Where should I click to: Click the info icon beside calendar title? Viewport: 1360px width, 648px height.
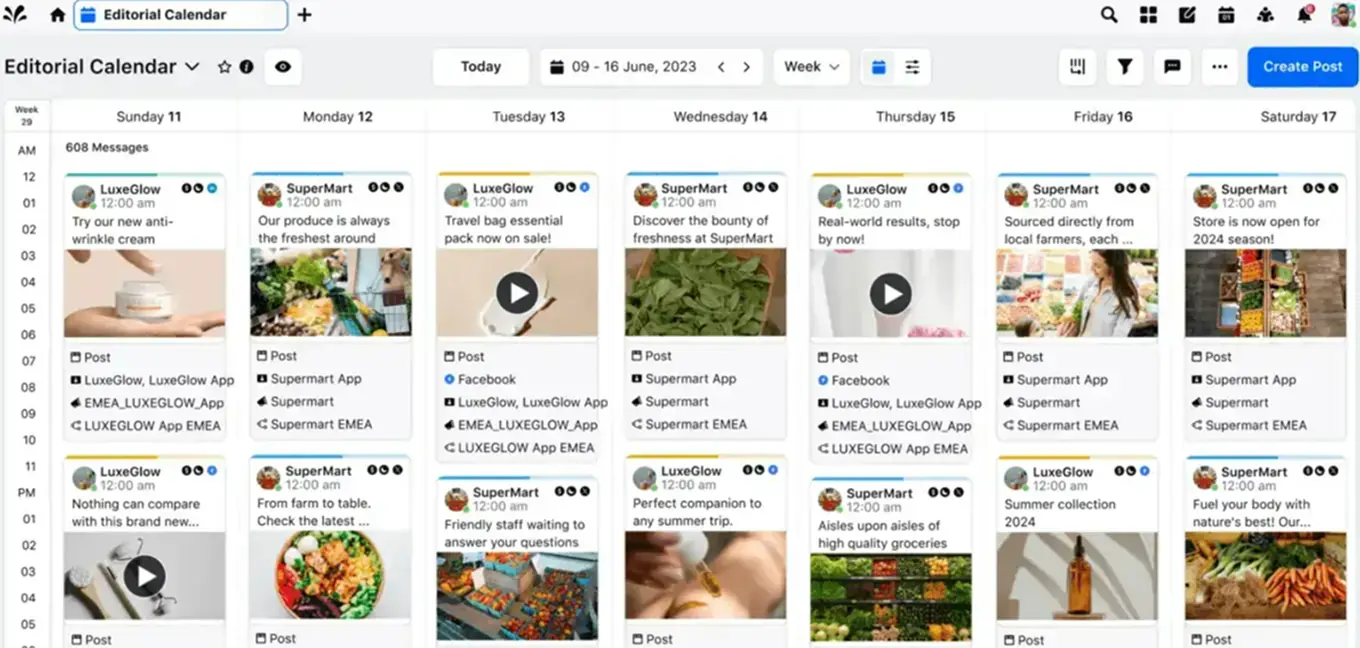246,67
